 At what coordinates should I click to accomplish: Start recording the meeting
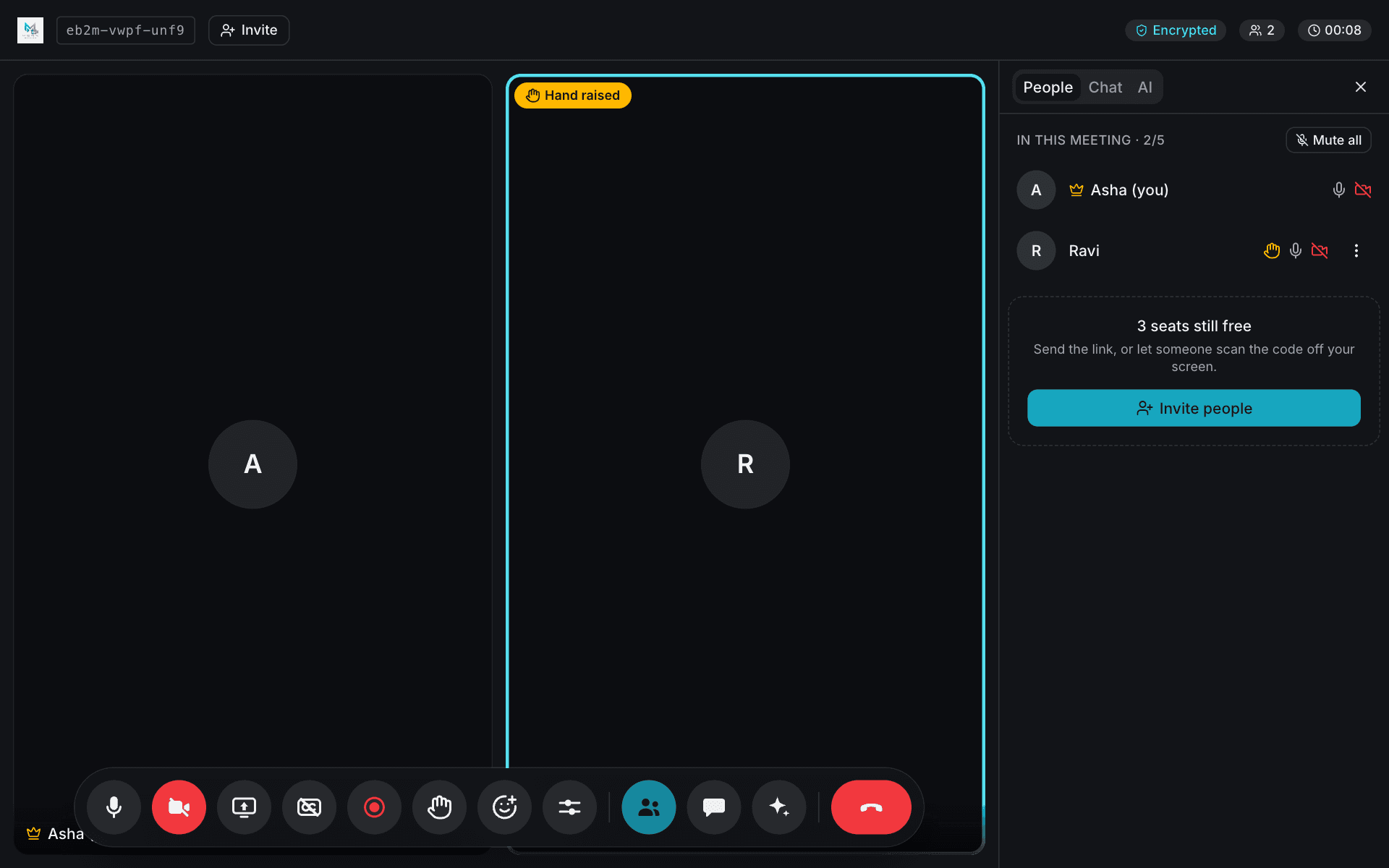[x=374, y=807]
